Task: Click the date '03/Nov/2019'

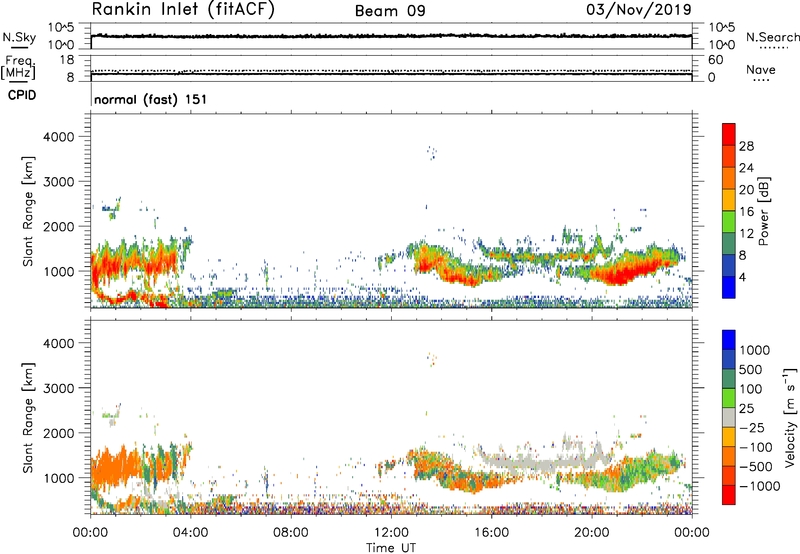Action: 639,10
